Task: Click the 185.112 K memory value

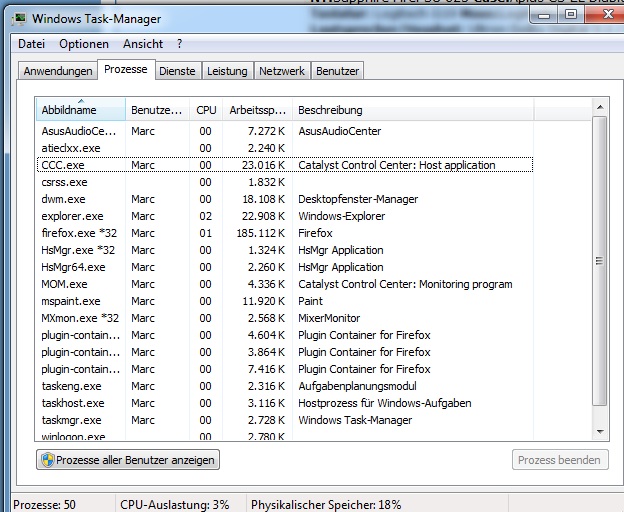Action: point(261,233)
